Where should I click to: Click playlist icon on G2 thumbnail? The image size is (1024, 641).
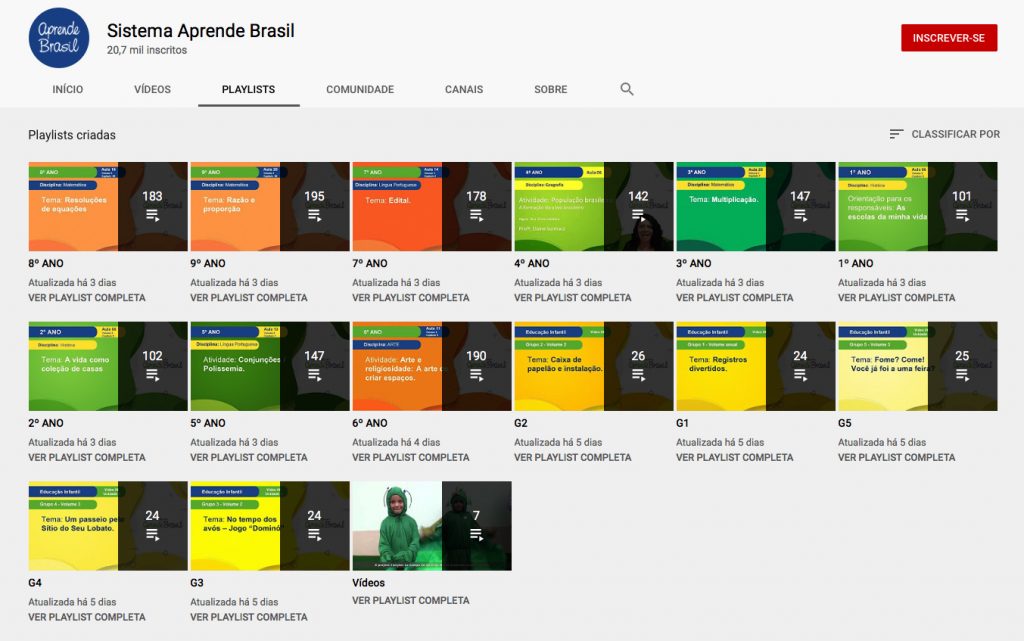coord(638,375)
